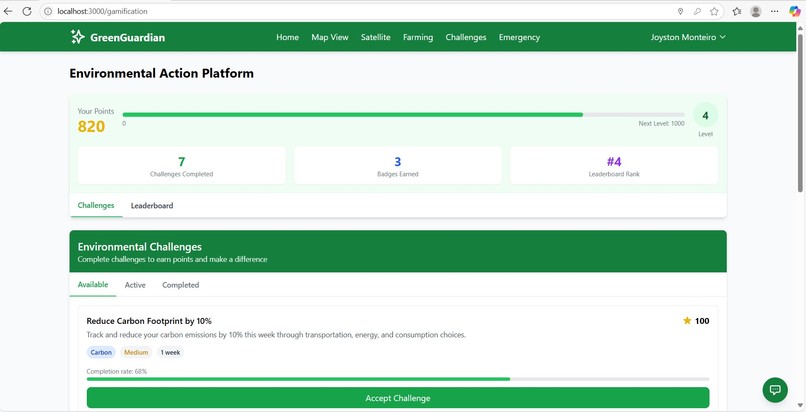The width and height of the screenshot is (806, 412).
Task: Switch to the Leaderboard tab
Action: [152, 205]
